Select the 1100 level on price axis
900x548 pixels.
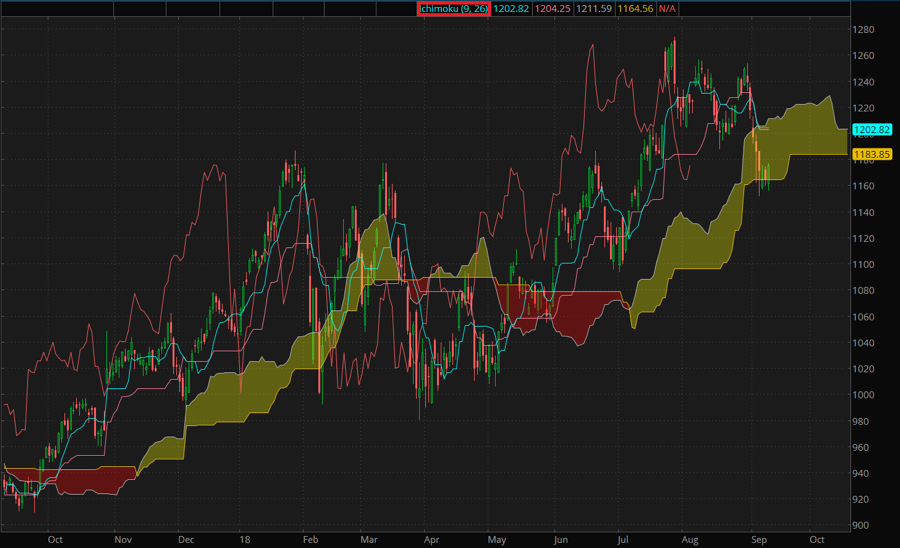(863, 265)
